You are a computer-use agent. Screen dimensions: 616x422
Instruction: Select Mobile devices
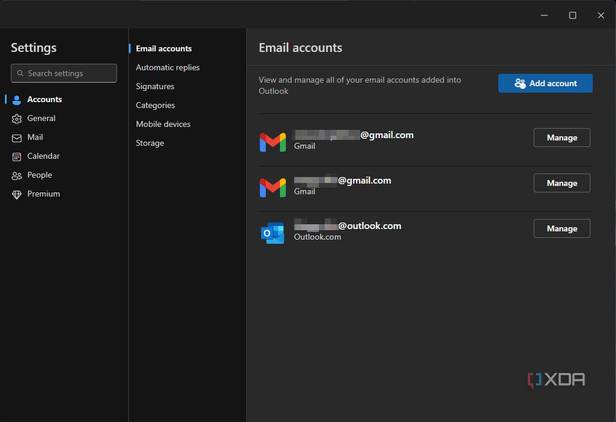[163, 124]
